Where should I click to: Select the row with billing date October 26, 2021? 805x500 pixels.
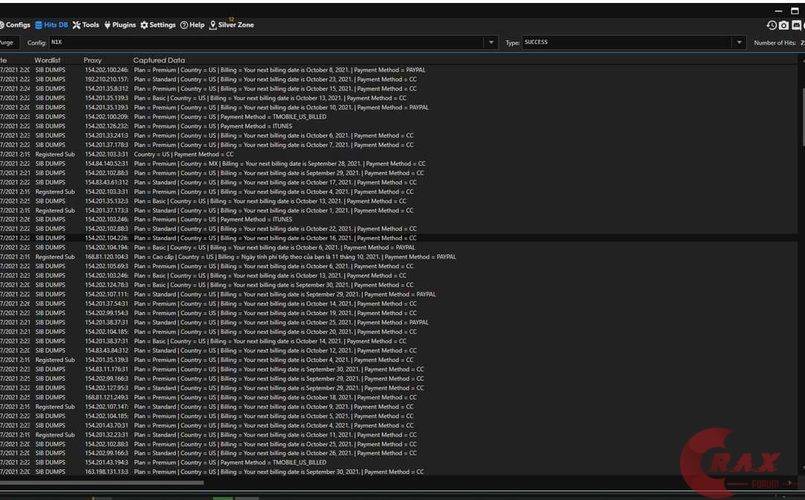tap(398, 453)
